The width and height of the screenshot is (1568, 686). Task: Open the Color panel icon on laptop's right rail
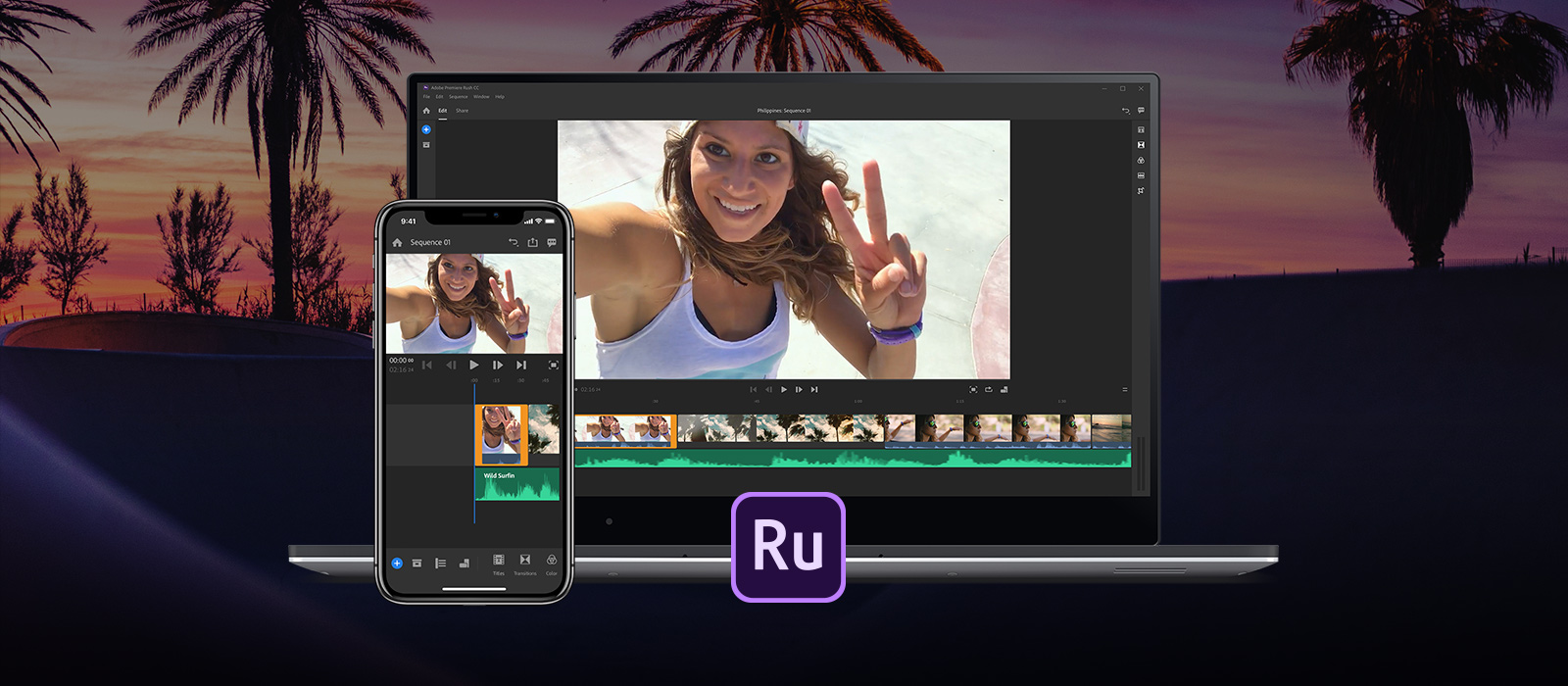1141,160
